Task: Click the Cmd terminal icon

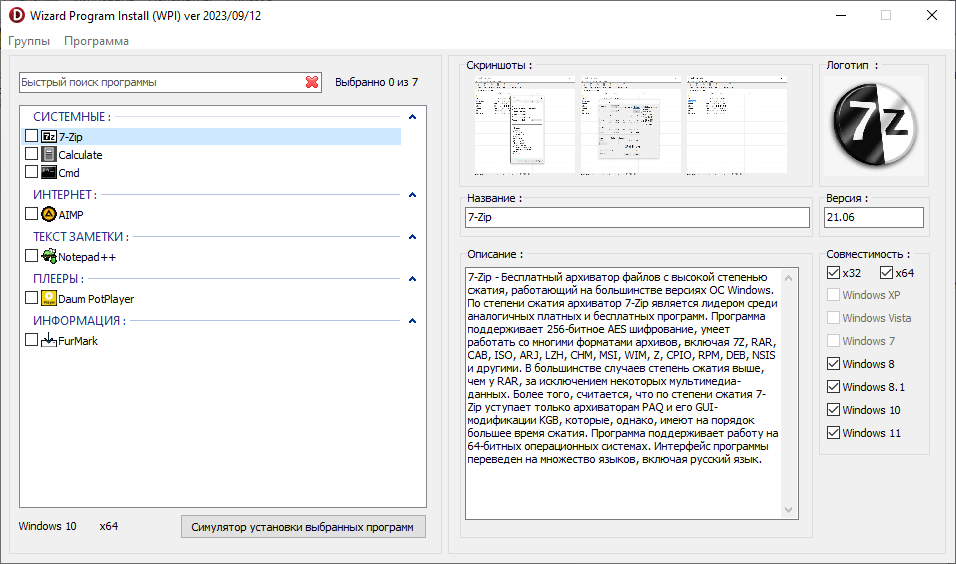Action: [x=49, y=173]
